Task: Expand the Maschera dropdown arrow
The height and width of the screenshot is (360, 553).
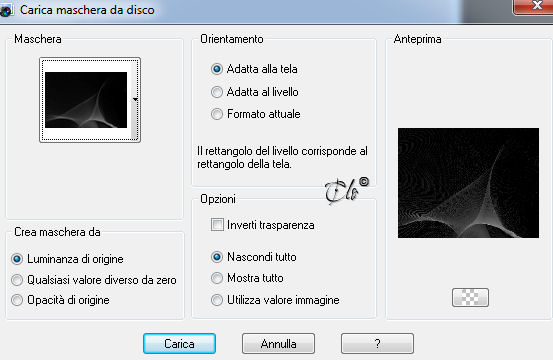Action: [135, 100]
